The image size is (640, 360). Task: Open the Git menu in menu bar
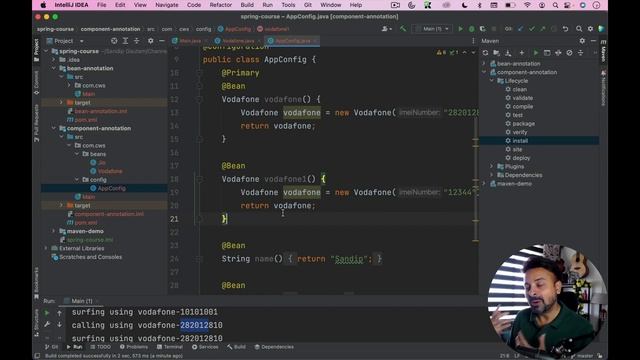[x=308, y=5]
